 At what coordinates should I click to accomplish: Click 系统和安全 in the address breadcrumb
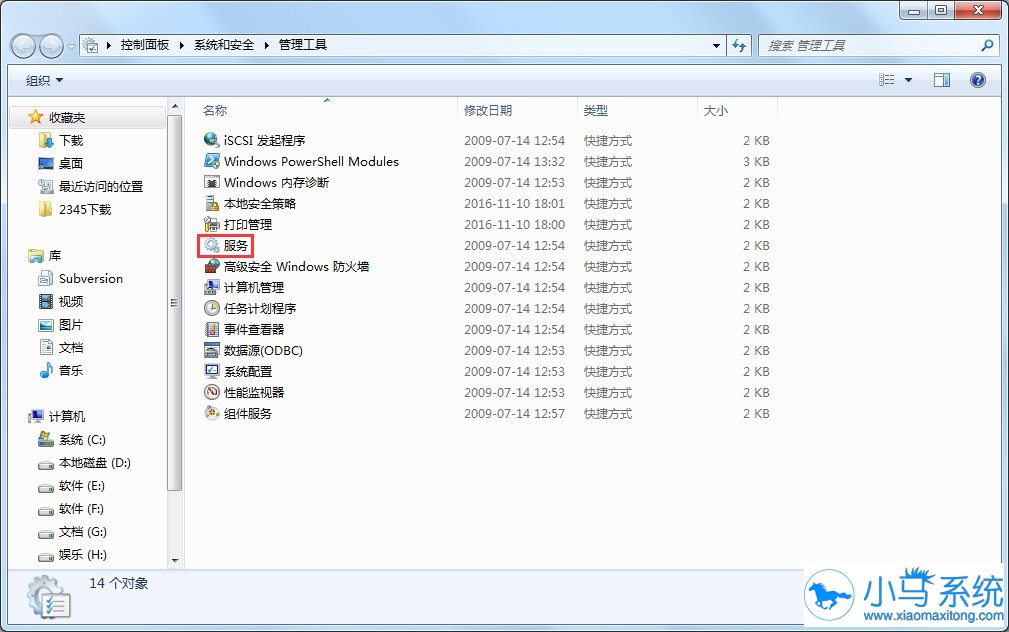(224, 45)
